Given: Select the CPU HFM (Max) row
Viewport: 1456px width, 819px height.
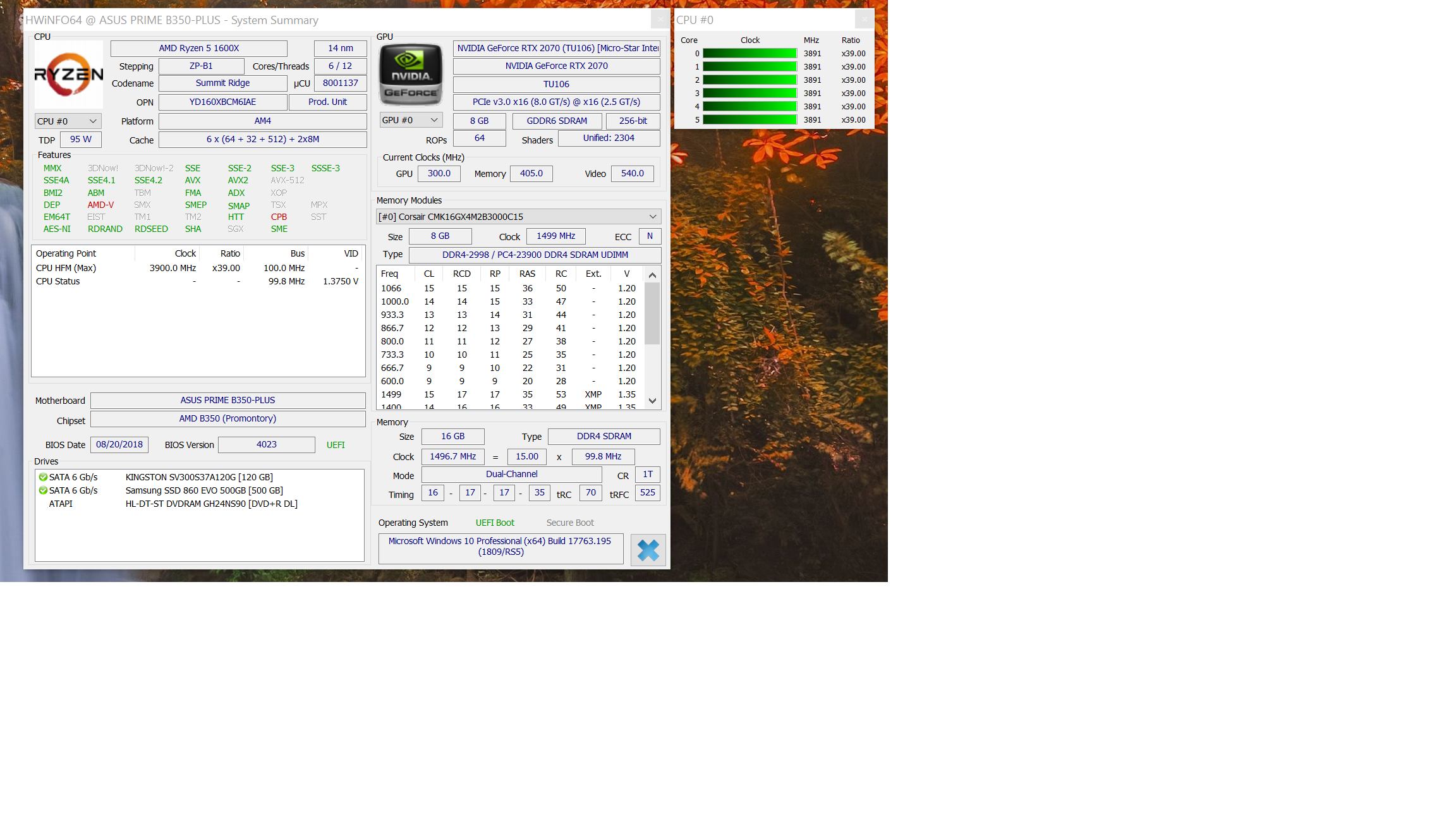Looking at the screenshot, I should pos(66,268).
